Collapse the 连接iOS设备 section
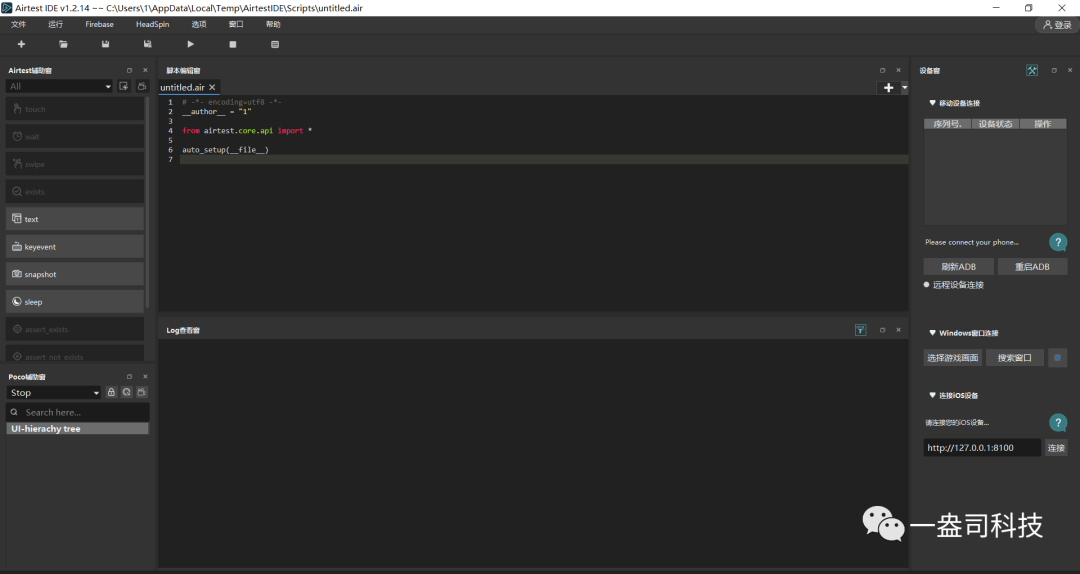This screenshot has width=1080, height=574. click(x=933, y=396)
